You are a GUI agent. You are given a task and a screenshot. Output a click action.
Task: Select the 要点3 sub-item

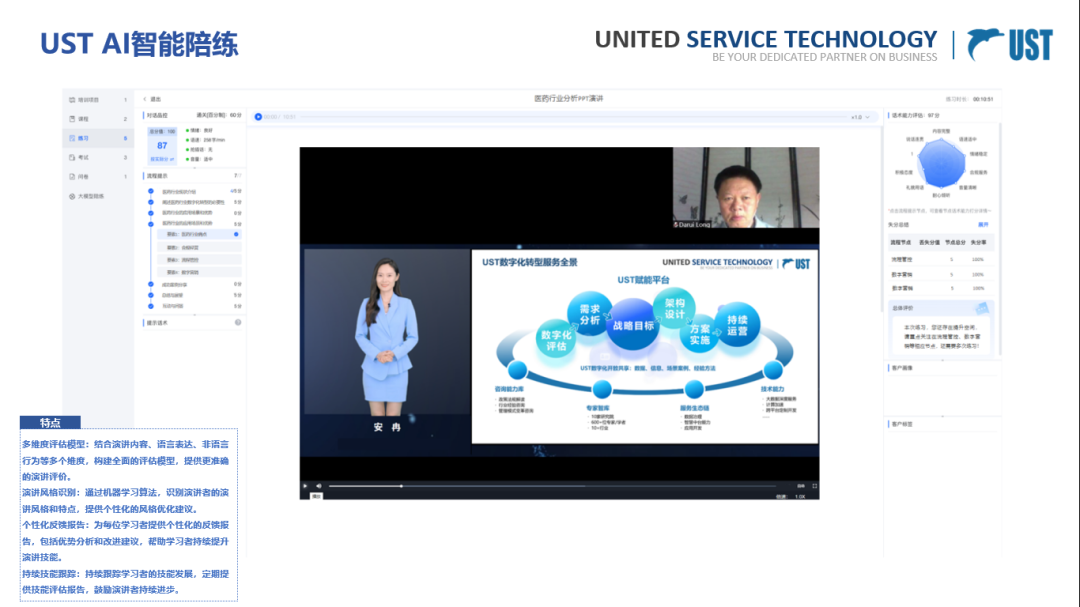point(199,260)
